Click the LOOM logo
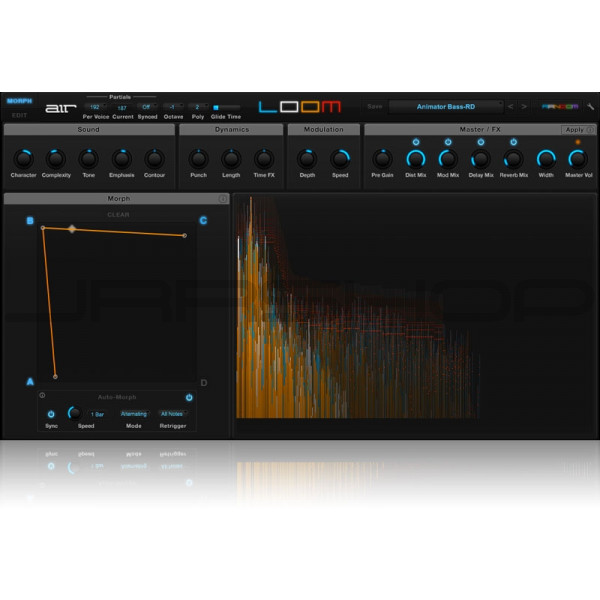Screen dimensions: 600x600 tap(300, 107)
